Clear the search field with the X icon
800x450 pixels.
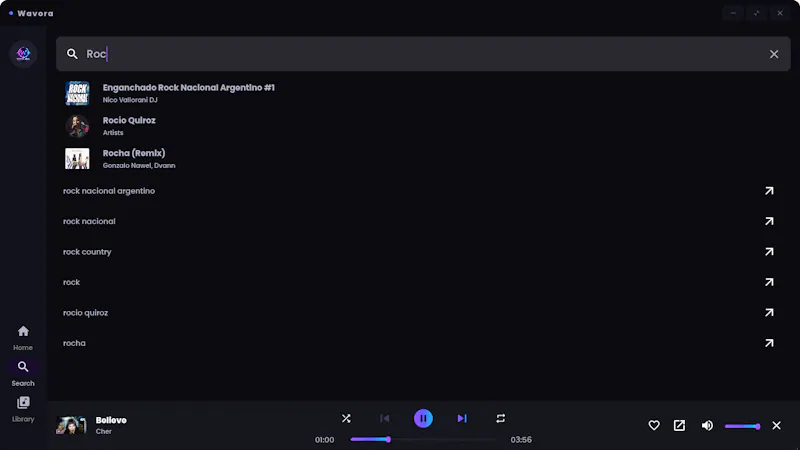(774, 54)
